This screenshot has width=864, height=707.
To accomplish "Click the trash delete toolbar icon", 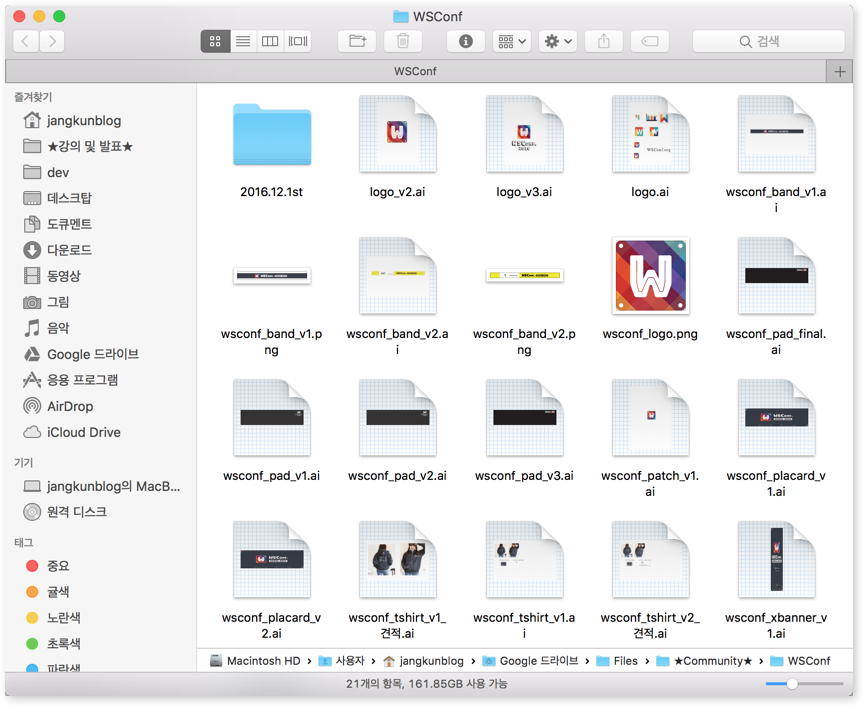I will point(403,41).
